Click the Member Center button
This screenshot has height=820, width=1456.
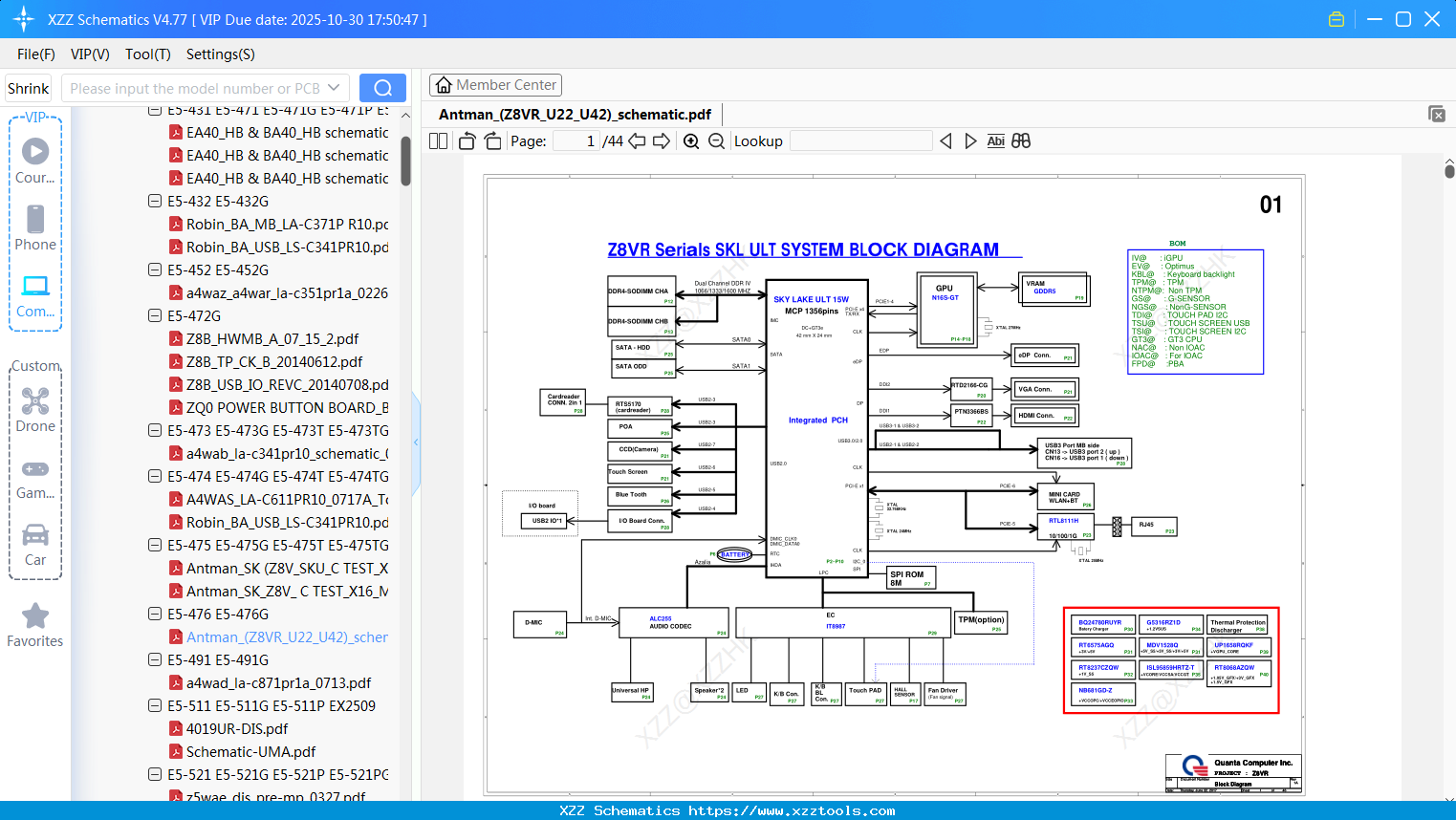pos(495,85)
